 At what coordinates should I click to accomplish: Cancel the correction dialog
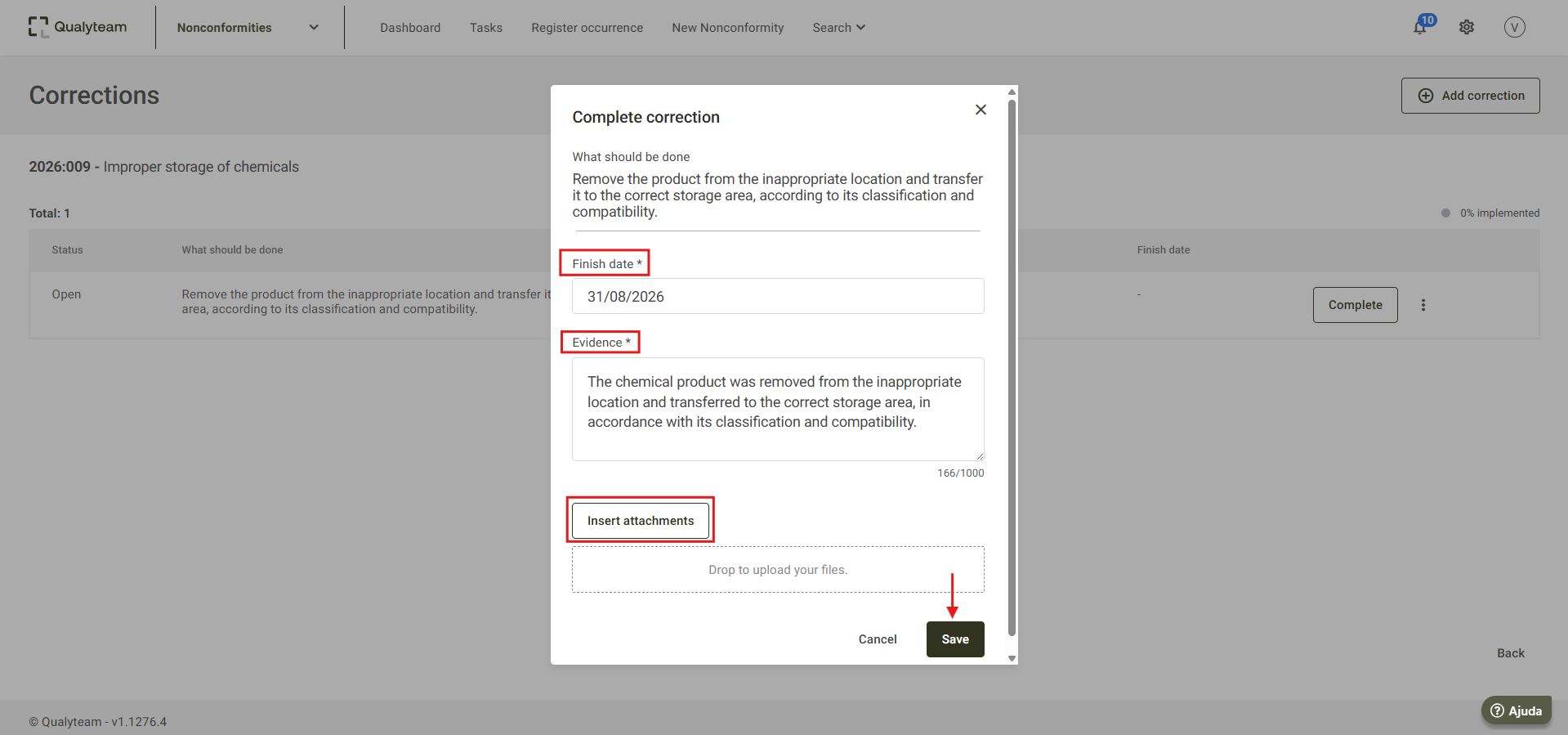[x=878, y=639]
